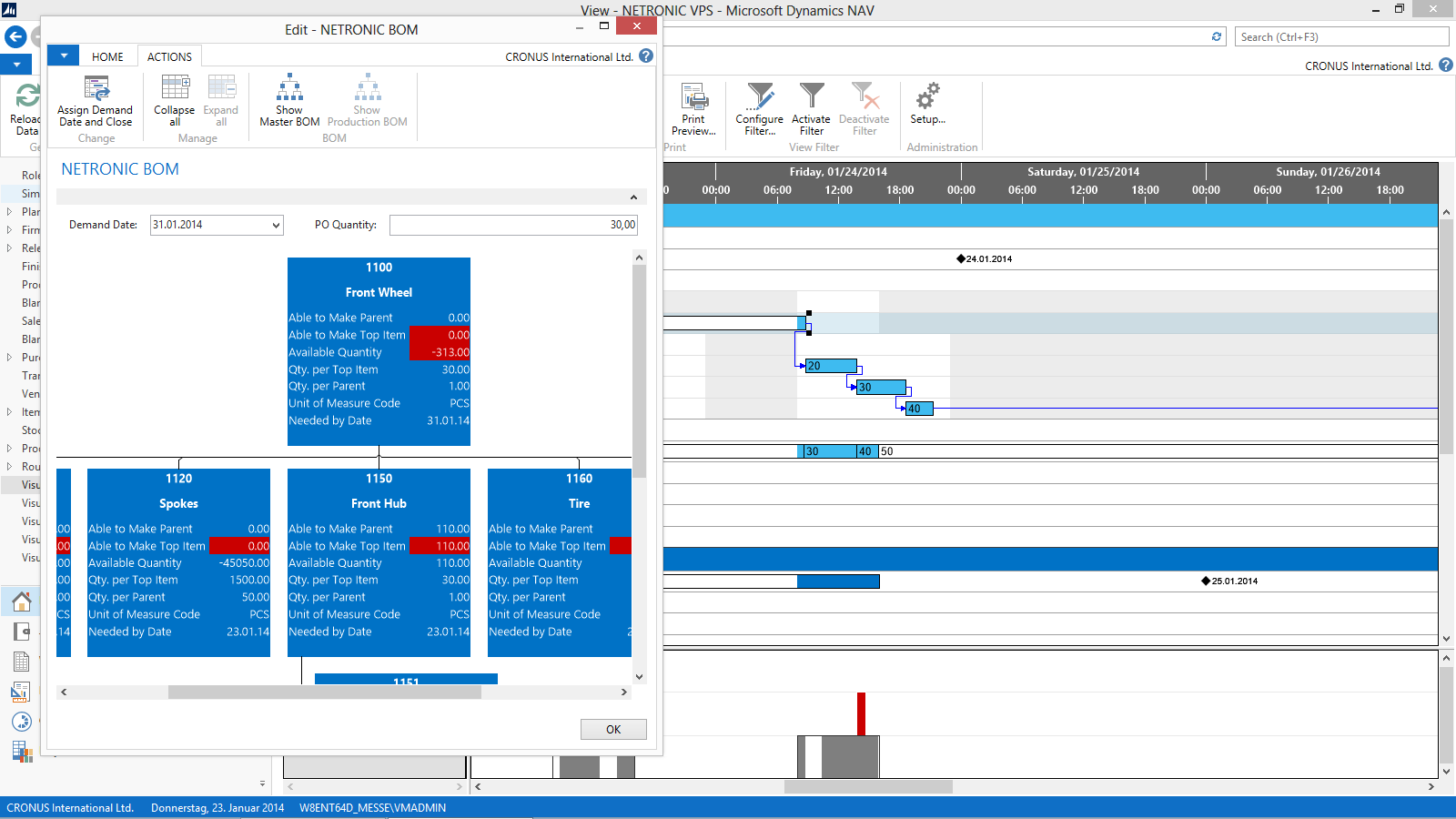Click the 1100 Front Wheel BOM node
Screen dimensions: 1456x819
point(379,351)
